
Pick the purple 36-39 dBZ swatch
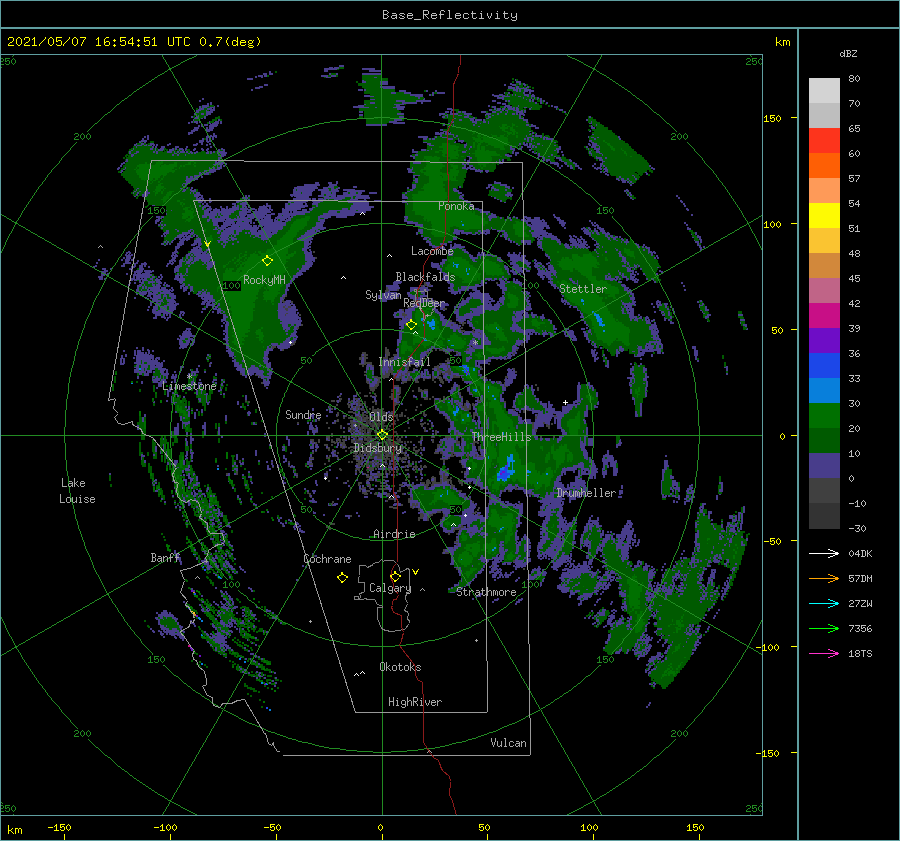click(824, 340)
